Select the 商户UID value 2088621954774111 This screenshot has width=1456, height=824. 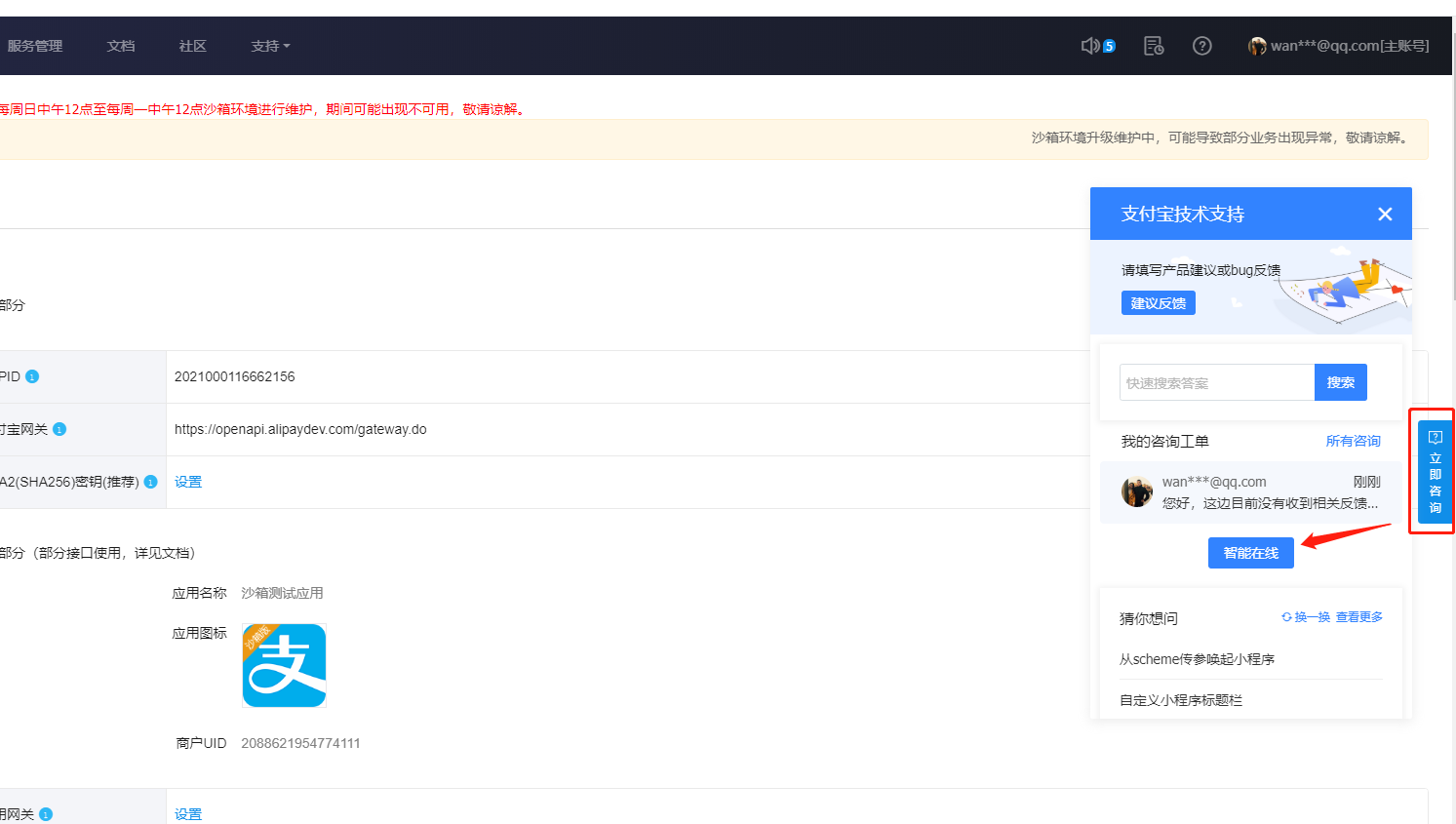pos(300,743)
